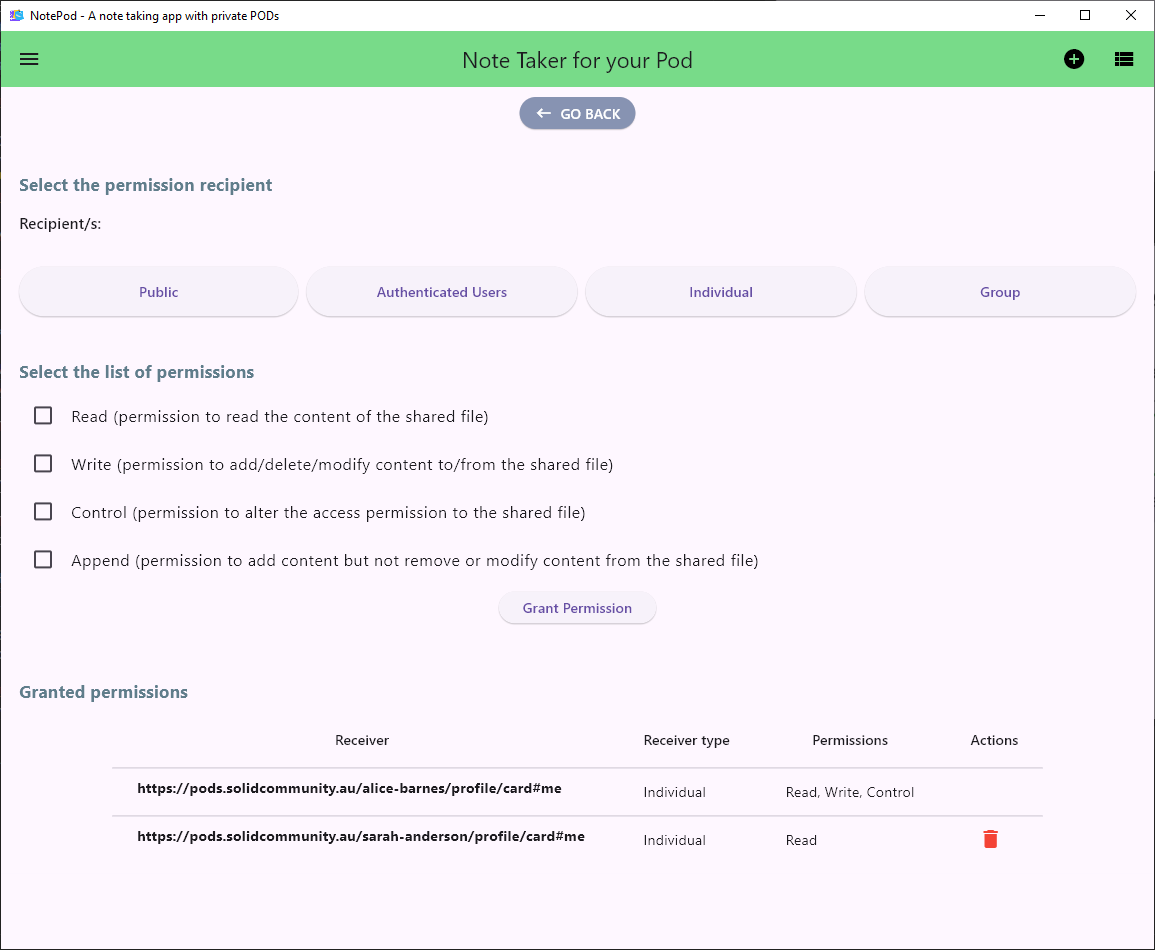Click the Receiver column header
1155x950 pixels.
[x=362, y=740]
